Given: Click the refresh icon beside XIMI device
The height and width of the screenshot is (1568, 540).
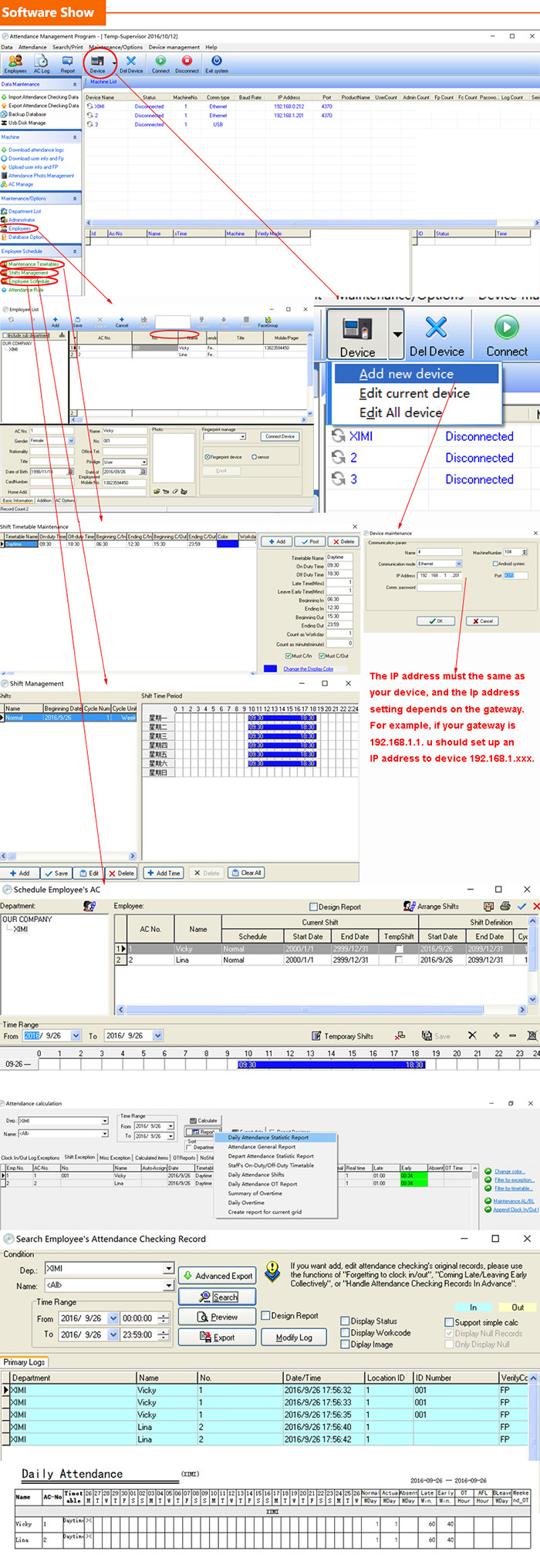Looking at the screenshot, I should 338,436.
